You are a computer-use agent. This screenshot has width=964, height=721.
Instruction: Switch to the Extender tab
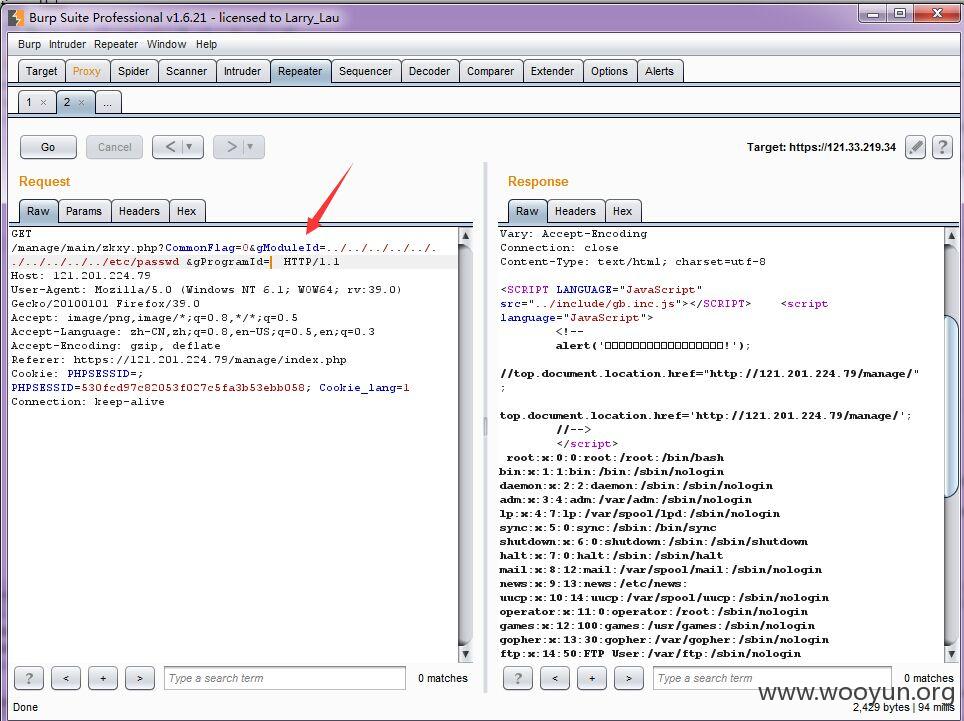click(x=552, y=71)
